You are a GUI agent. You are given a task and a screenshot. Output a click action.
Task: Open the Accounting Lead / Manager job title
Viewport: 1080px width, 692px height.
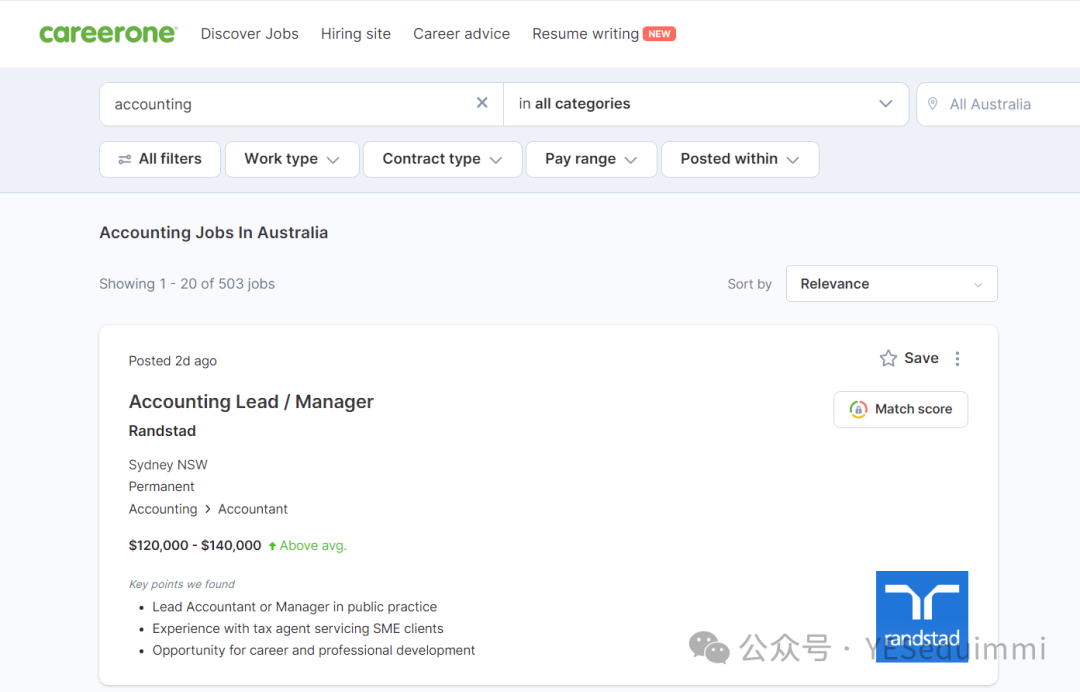[251, 402]
